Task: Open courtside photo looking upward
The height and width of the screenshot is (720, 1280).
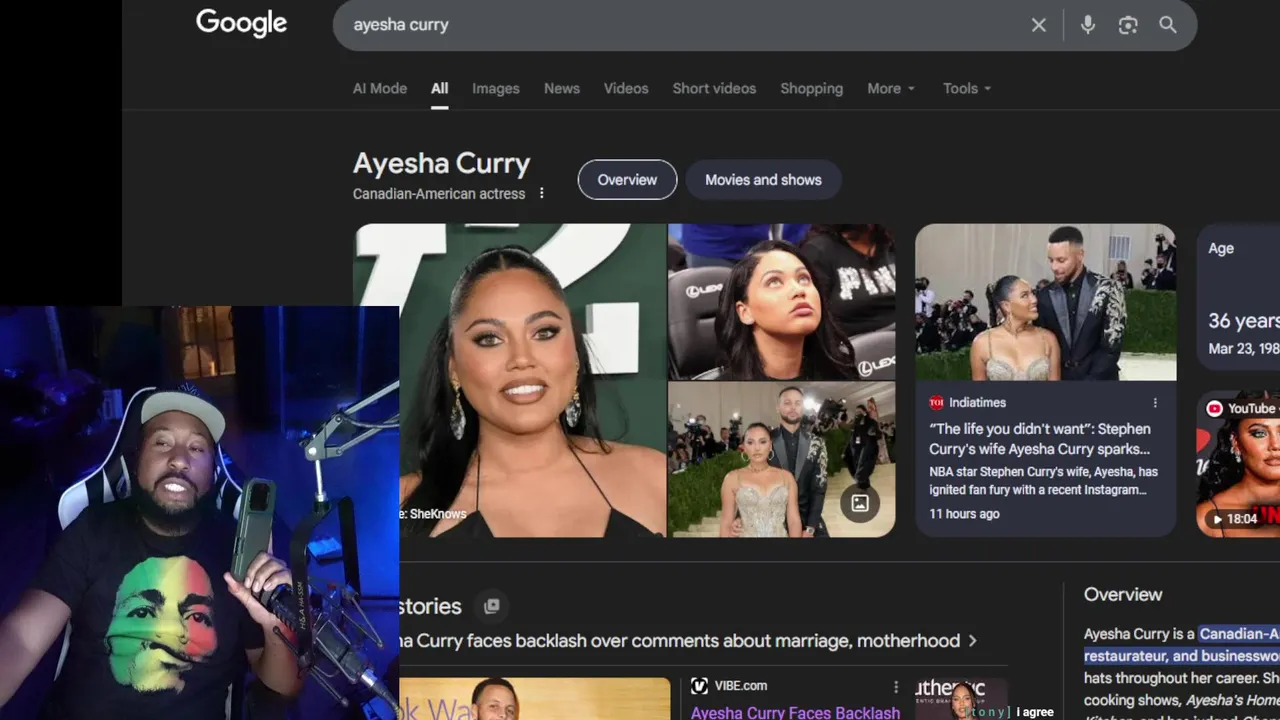Action: point(781,302)
